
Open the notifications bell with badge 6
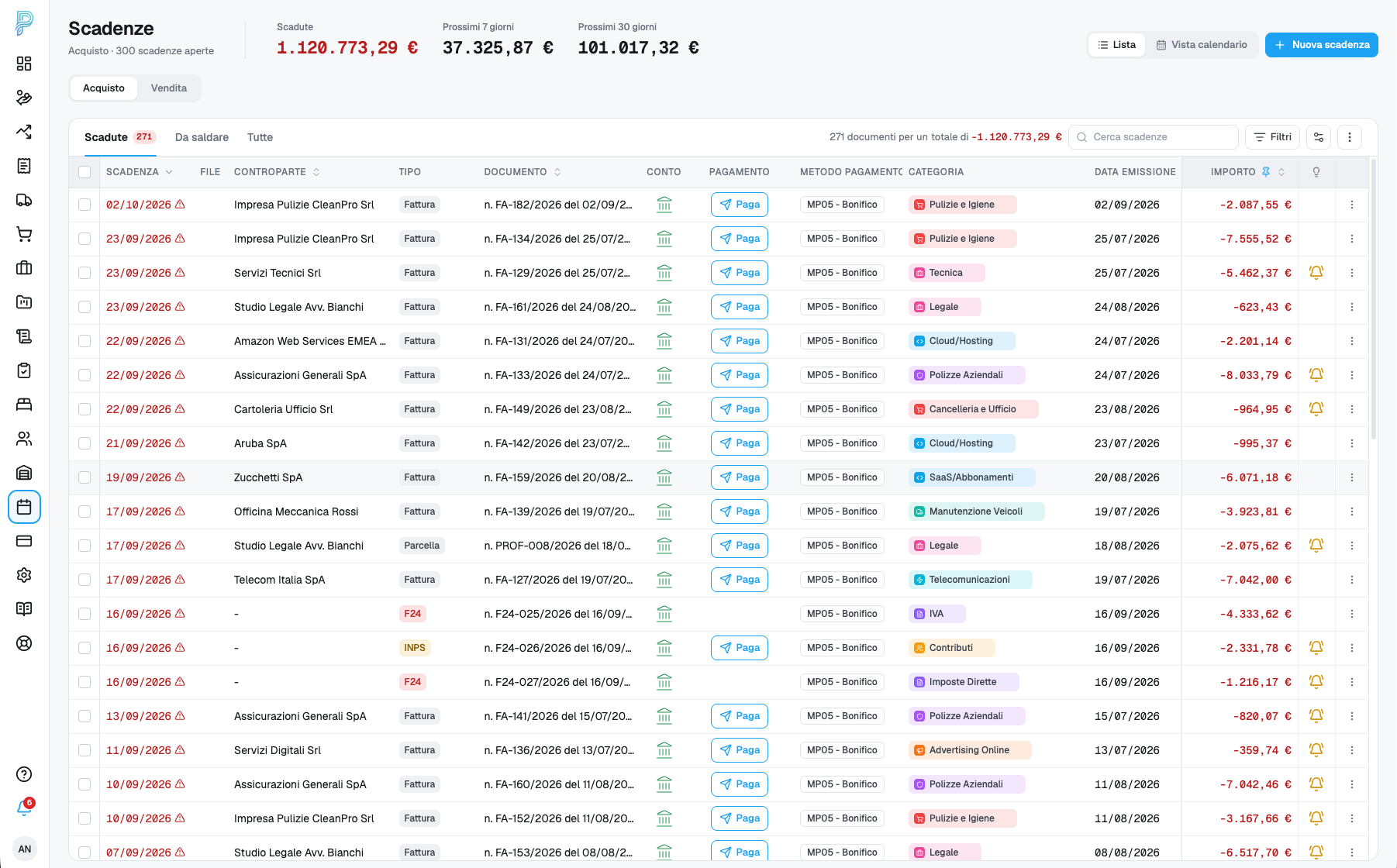[x=24, y=808]
